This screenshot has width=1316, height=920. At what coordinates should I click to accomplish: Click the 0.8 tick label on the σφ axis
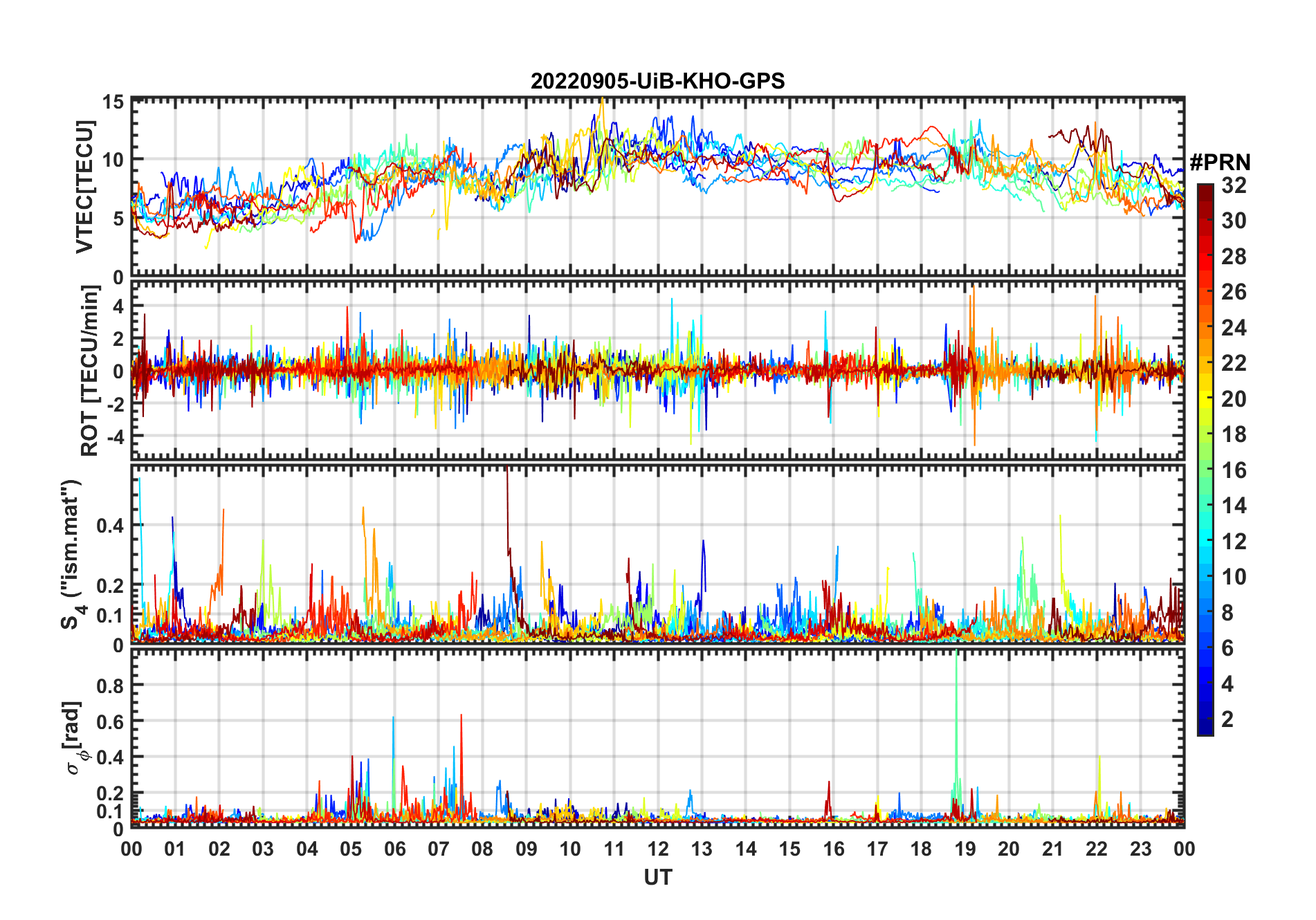[109, 686]
